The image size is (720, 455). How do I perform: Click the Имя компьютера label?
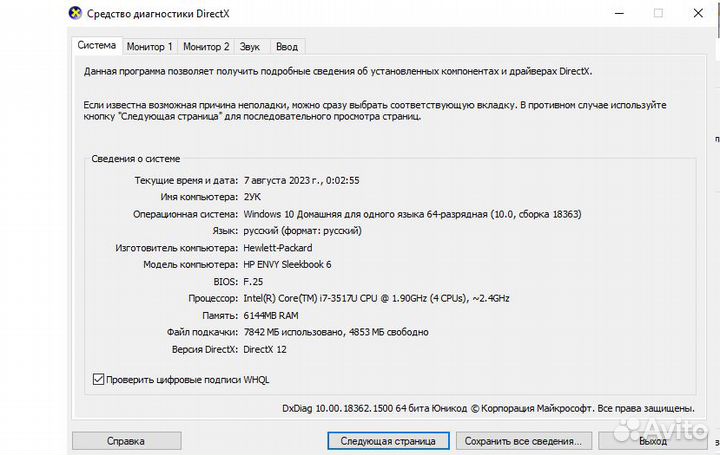pos(199,197)
